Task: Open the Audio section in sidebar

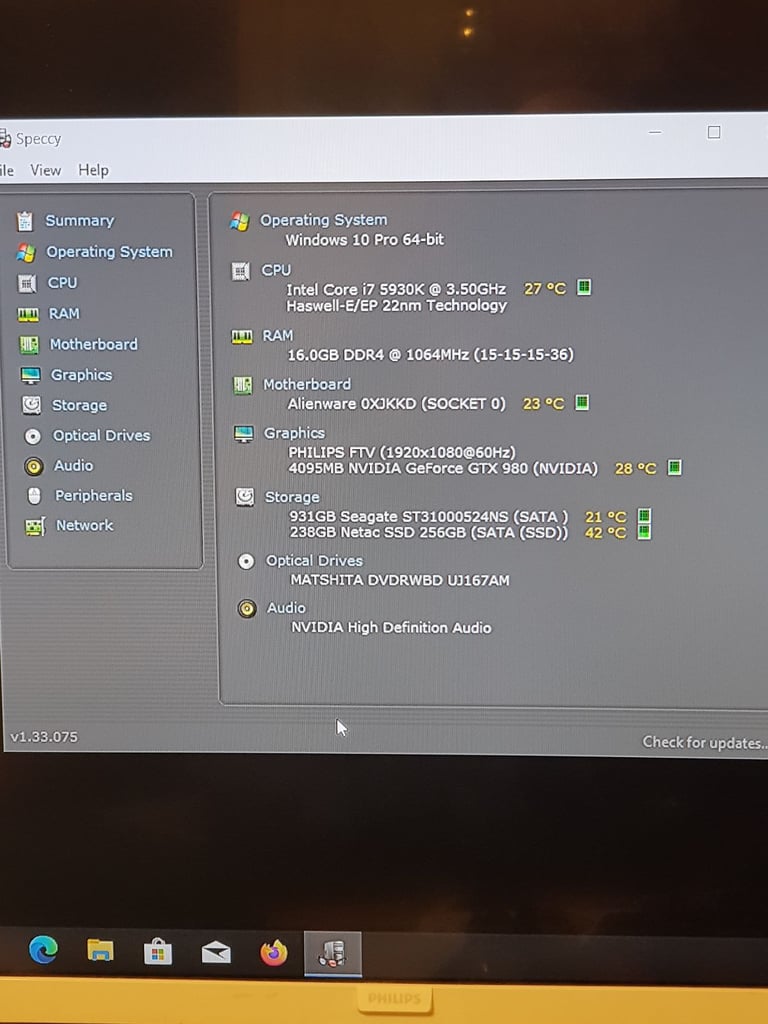Action: point(73,466)
